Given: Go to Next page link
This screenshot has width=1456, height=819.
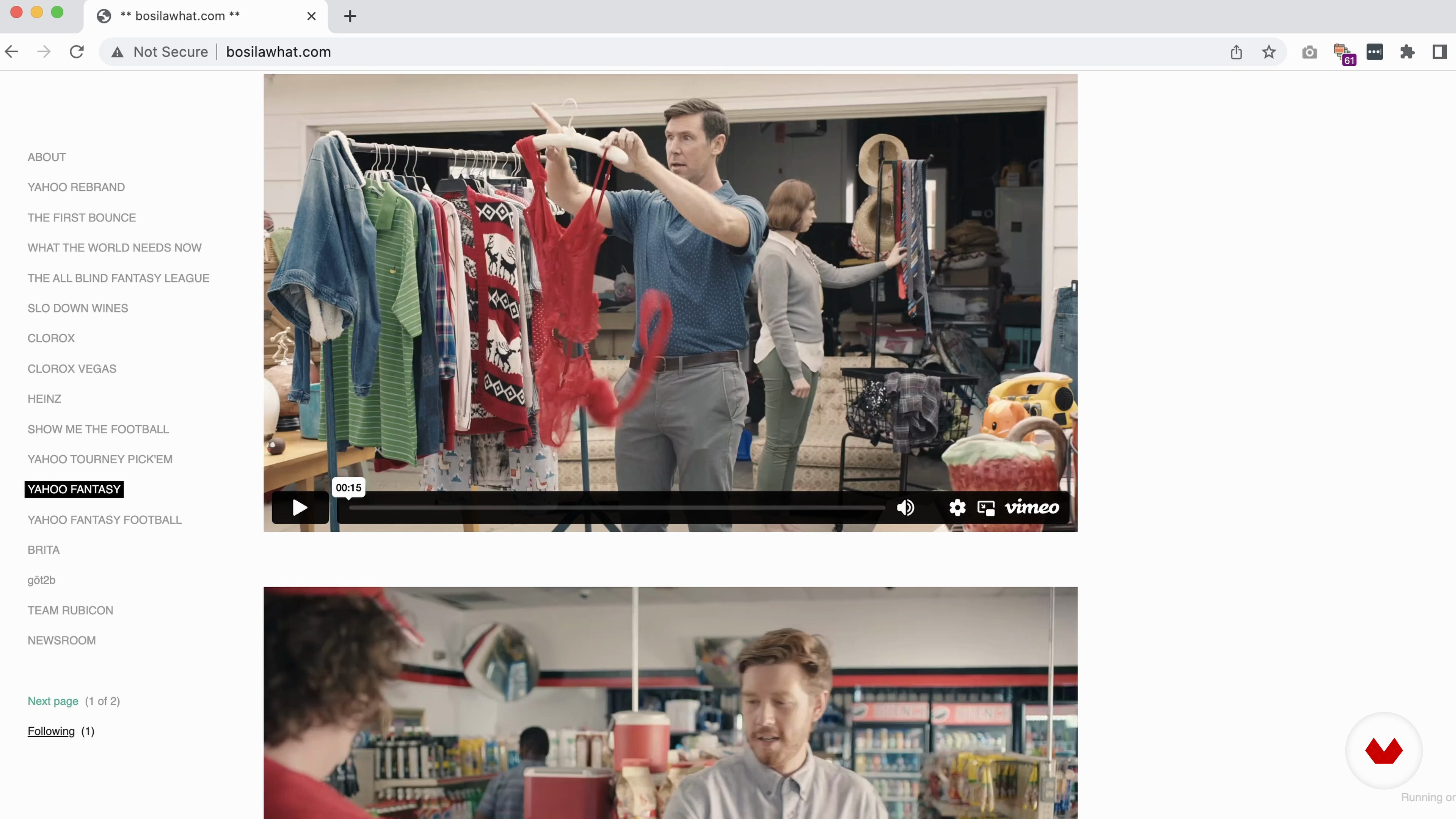Looking at the screenshot, I should 53,701.
